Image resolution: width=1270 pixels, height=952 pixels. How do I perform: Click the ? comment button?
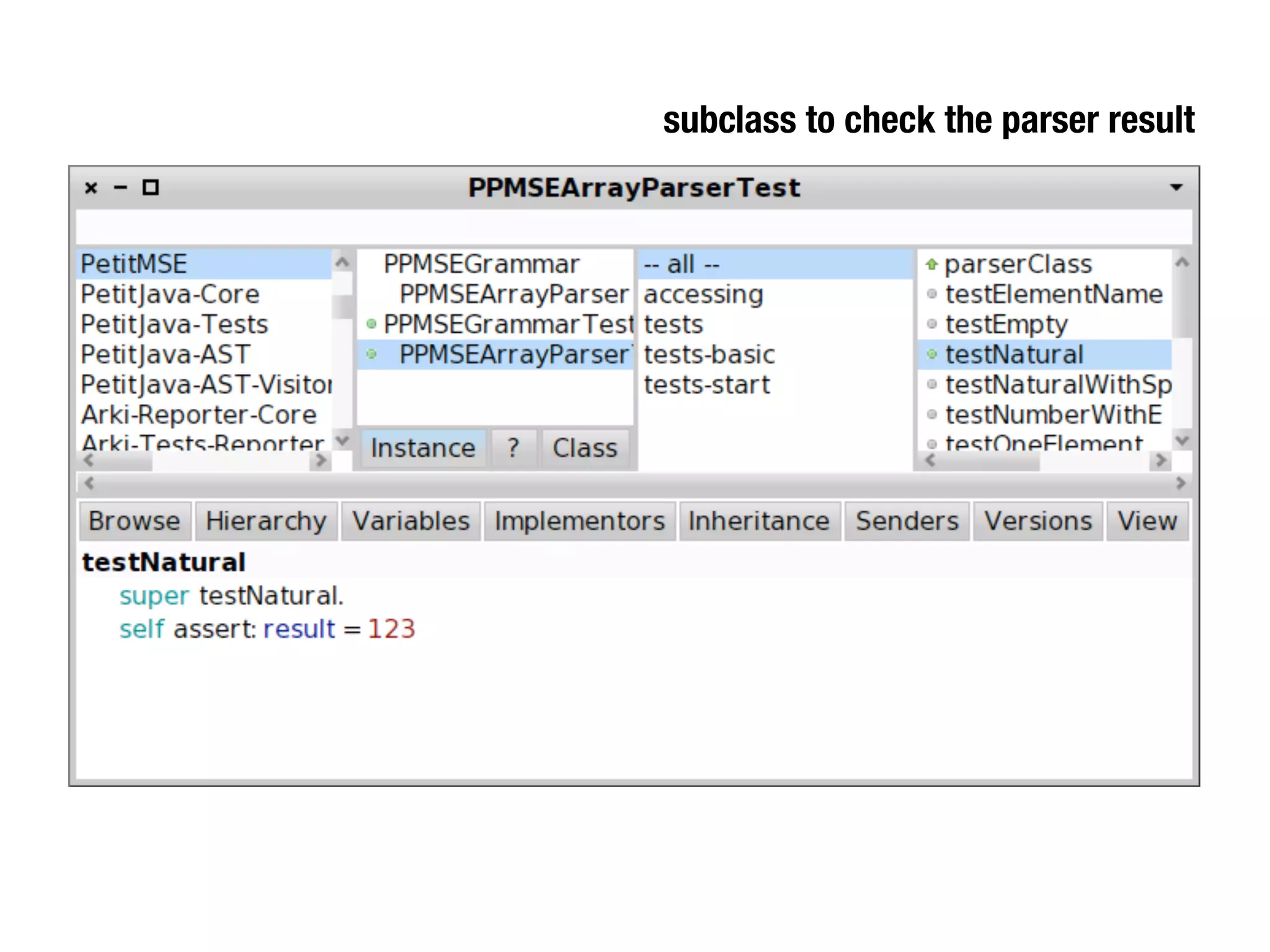point(513,447)
